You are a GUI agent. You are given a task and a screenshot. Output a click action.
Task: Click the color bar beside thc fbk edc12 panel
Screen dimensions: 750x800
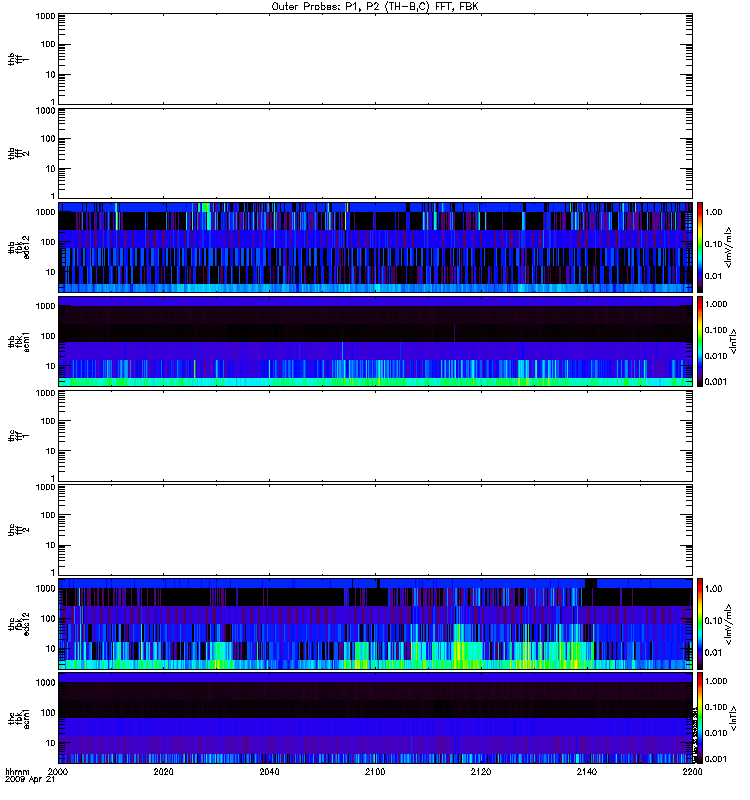(x=700, y=623)
